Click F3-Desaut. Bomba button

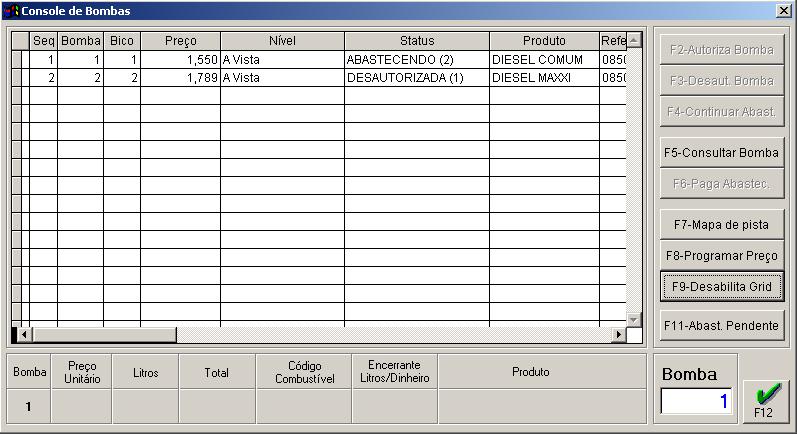(722, 80)
